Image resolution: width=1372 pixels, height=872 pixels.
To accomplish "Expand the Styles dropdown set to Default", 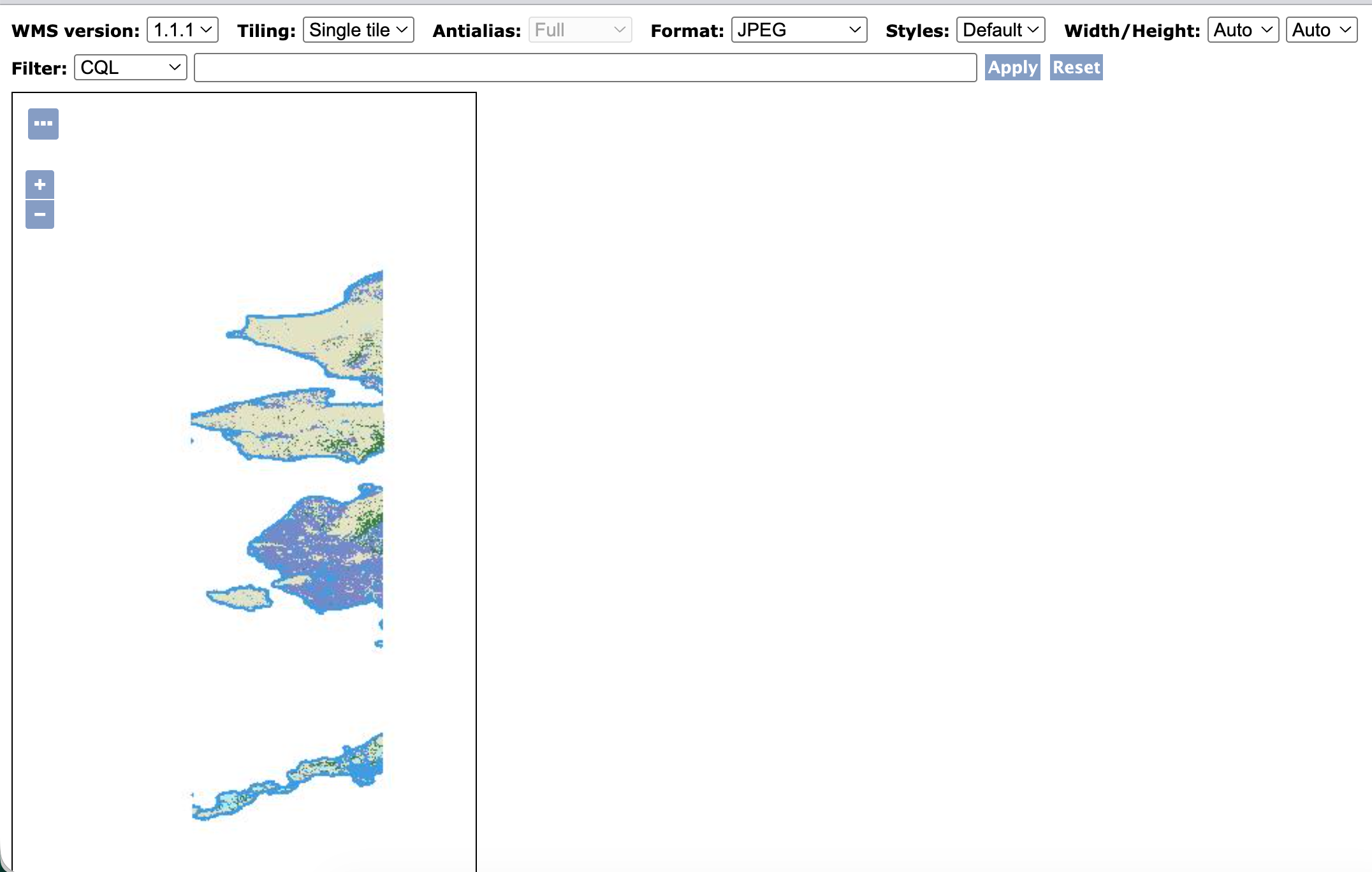I will click(x=1000, y=30).
